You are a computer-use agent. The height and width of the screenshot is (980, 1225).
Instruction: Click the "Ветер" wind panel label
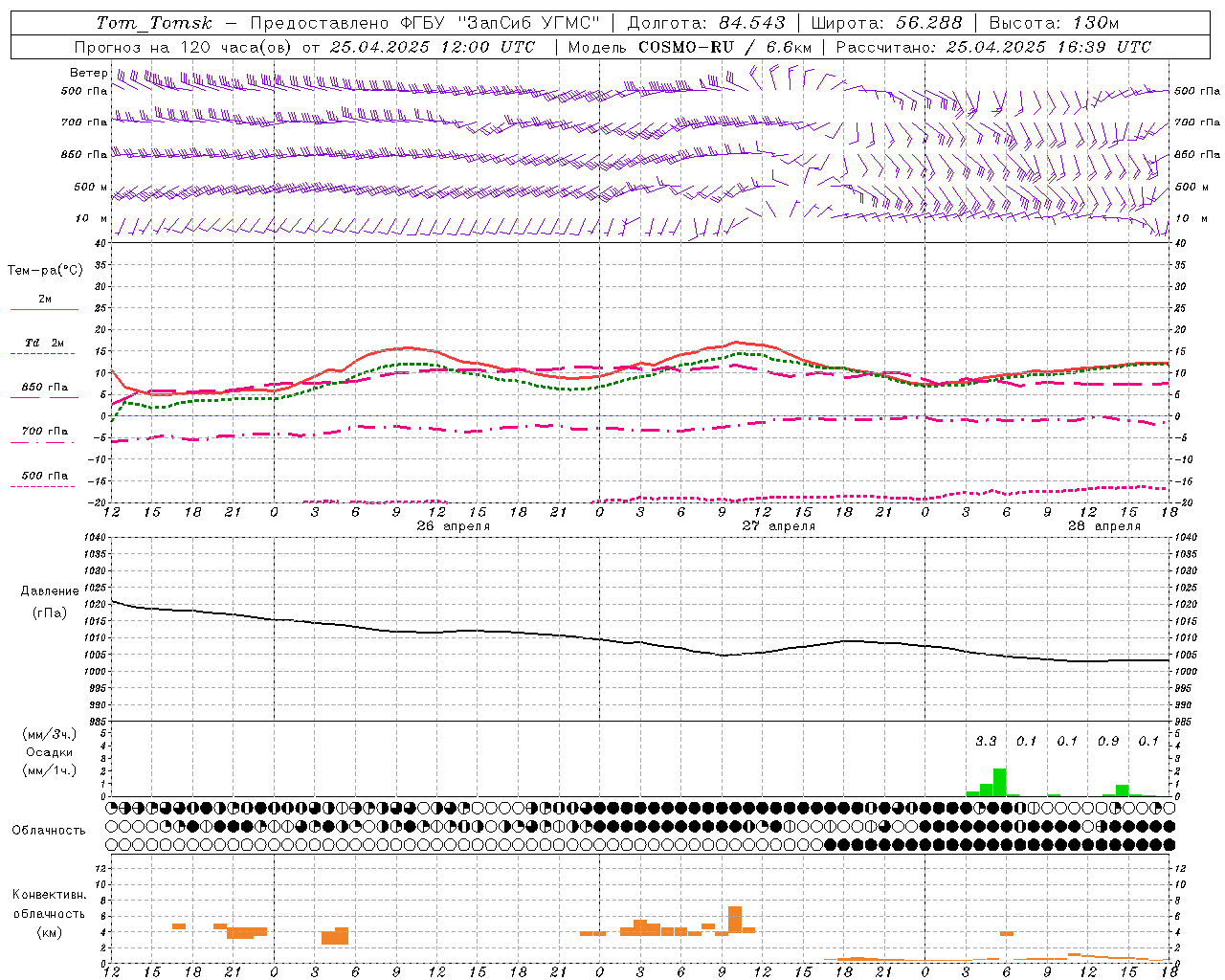[x=88, y=73]
